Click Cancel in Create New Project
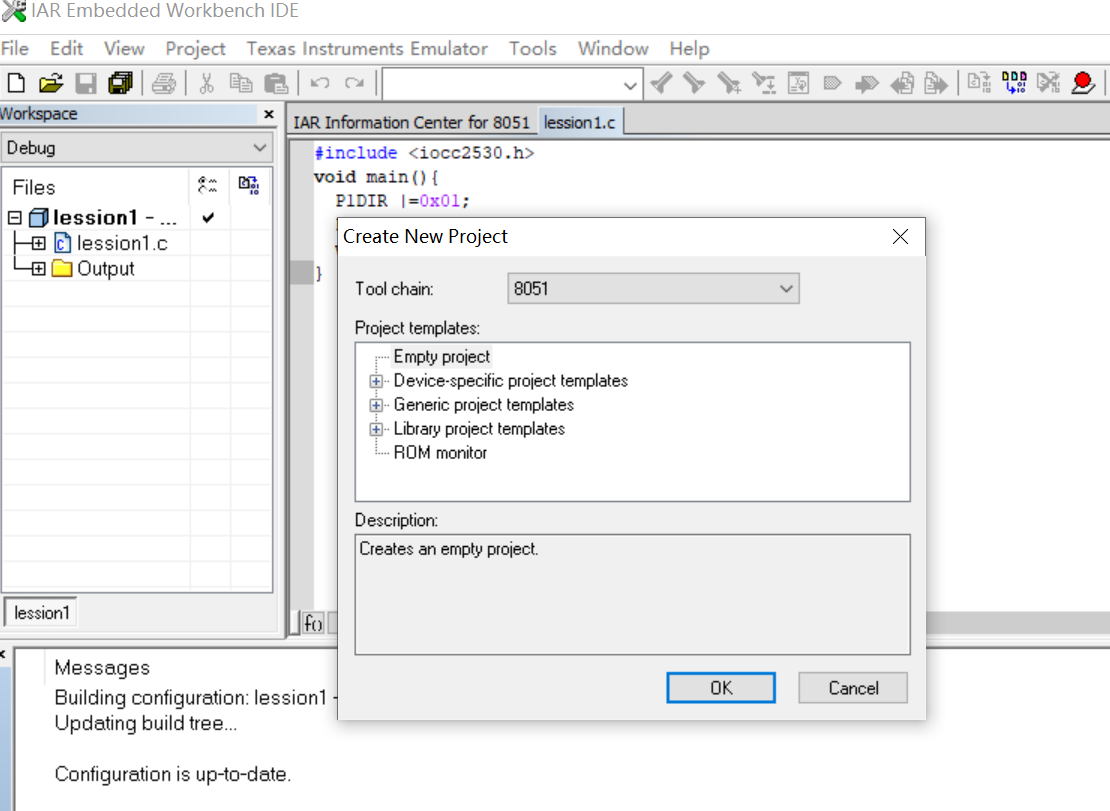Image resolution: width=1110 pixels, height=811 pixels. click(853, 688)
